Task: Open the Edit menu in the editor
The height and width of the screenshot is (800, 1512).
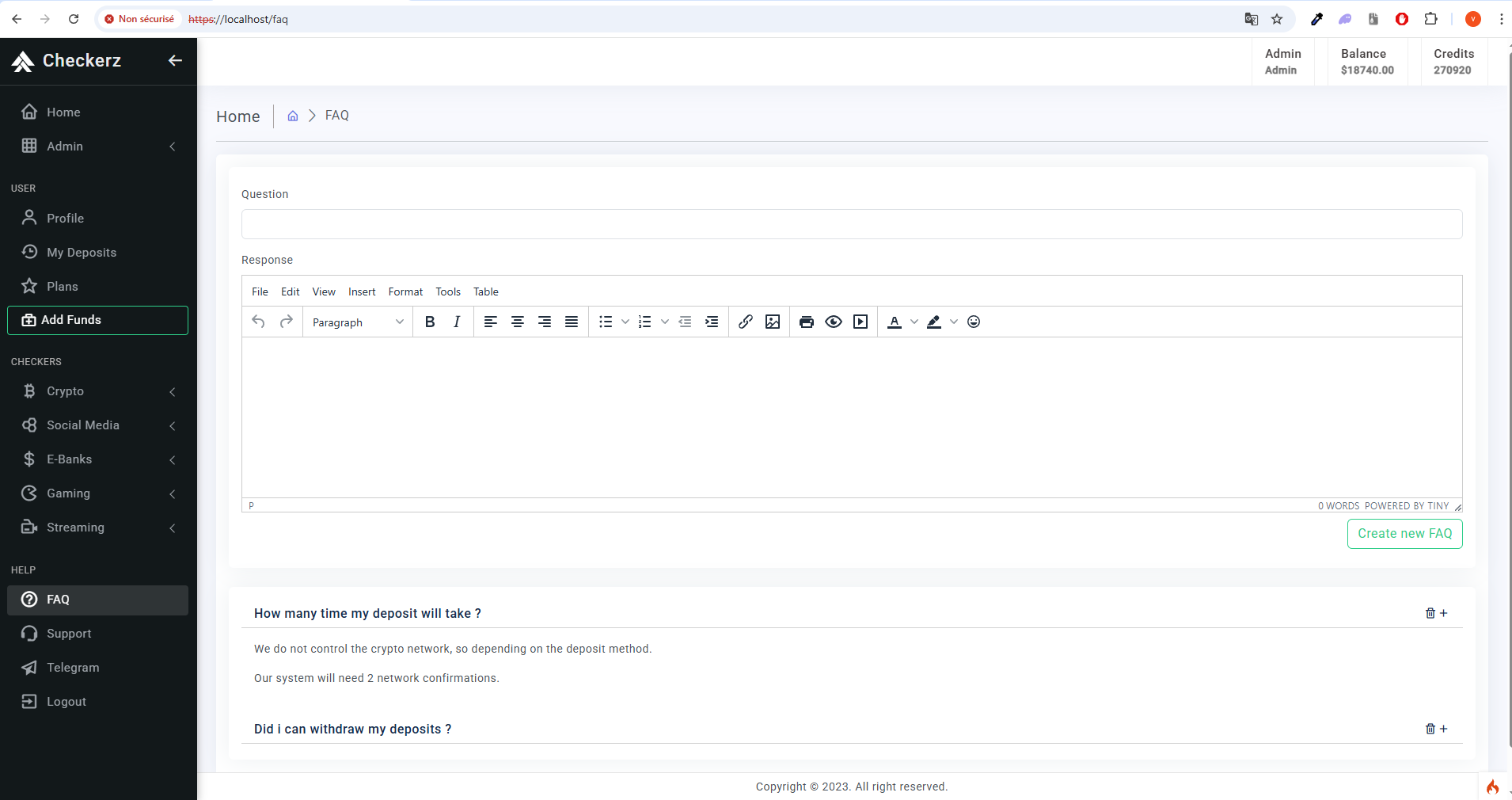Action: 291,291
